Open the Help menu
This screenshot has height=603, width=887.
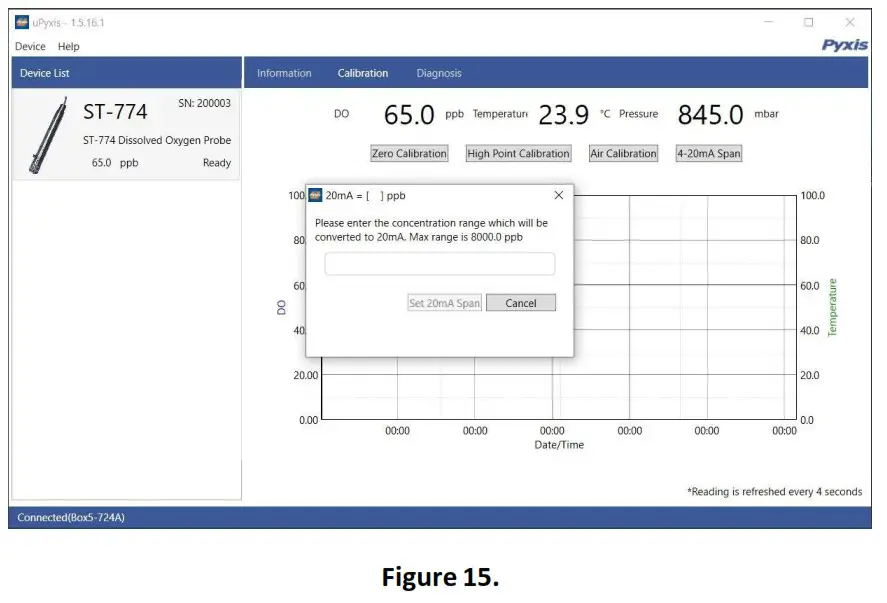click(68, 46)
